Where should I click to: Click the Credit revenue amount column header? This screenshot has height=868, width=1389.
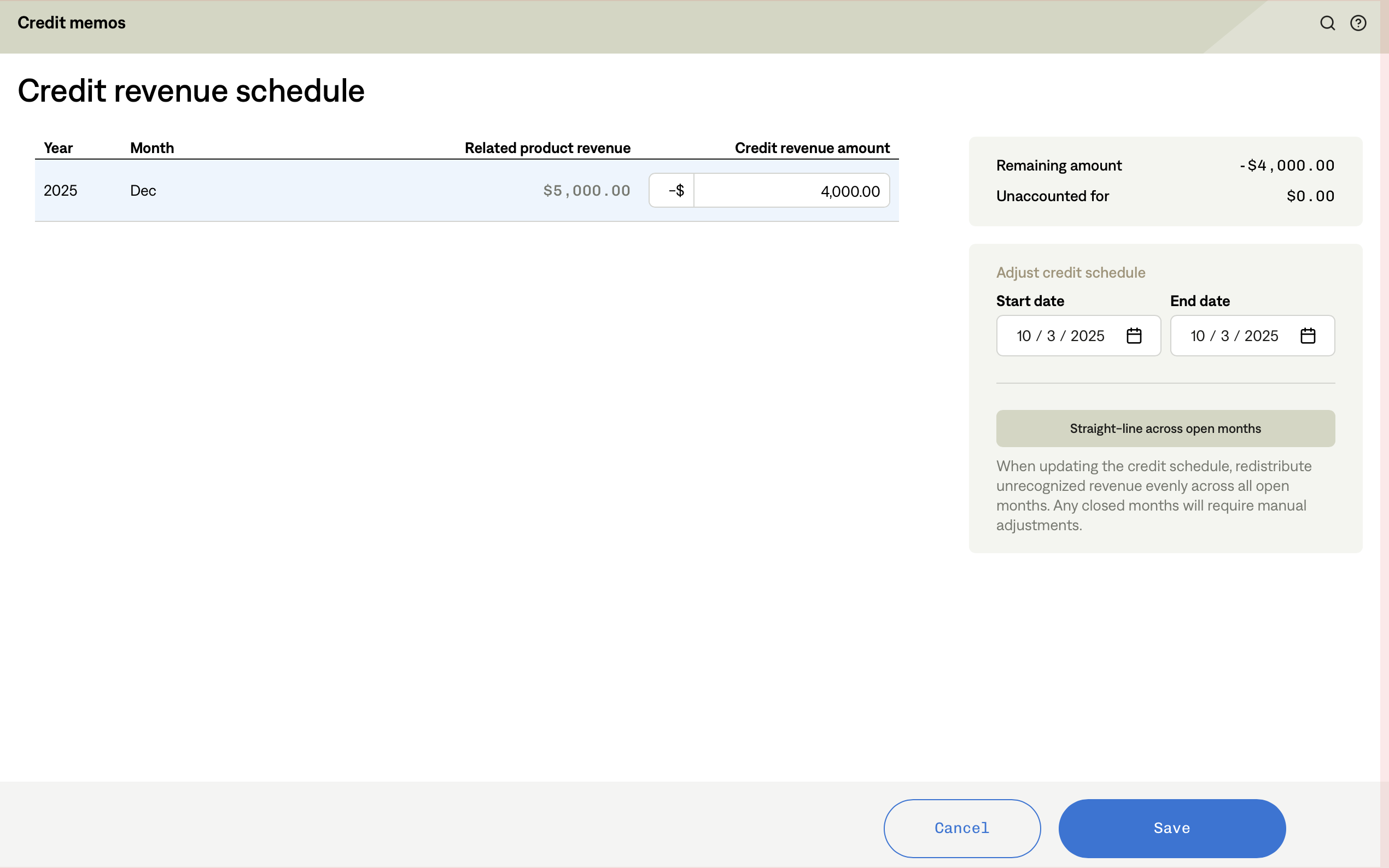[x=812, y=148]
